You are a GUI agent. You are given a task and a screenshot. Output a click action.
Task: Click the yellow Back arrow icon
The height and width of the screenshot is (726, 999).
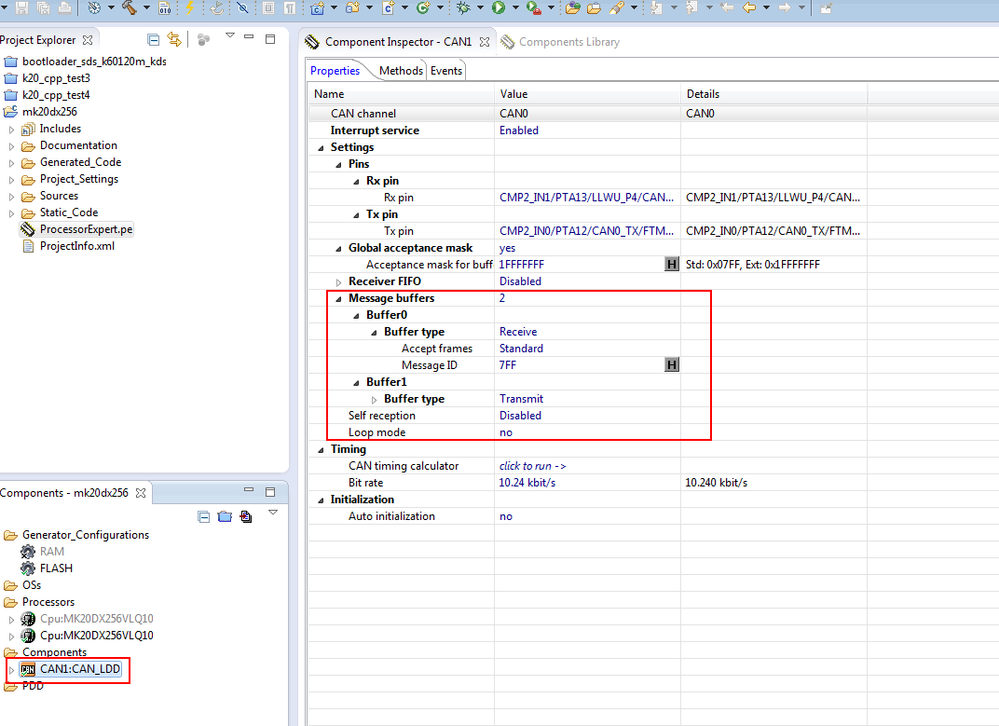pos(749,8)
